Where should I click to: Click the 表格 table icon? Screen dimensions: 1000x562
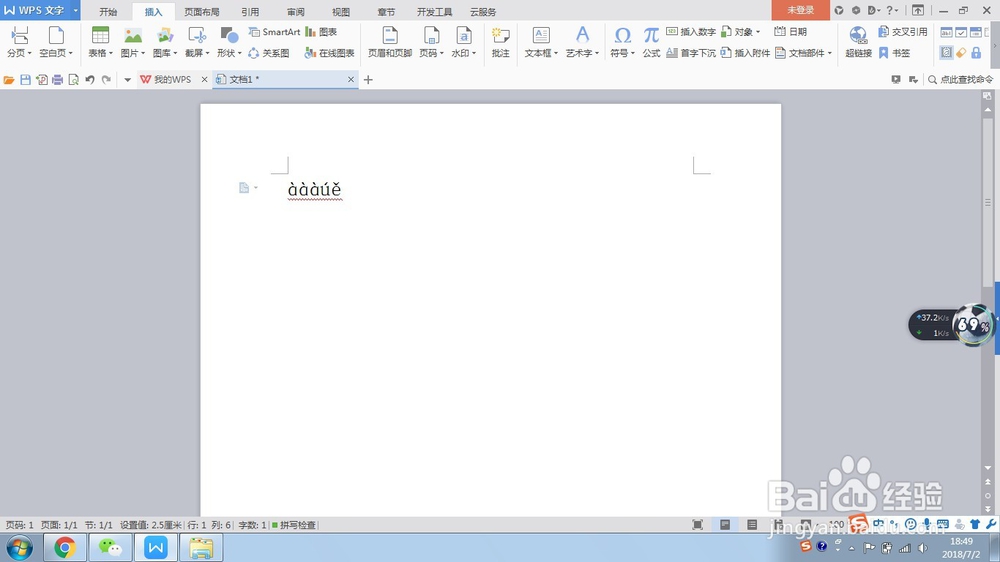coord(100,35)
